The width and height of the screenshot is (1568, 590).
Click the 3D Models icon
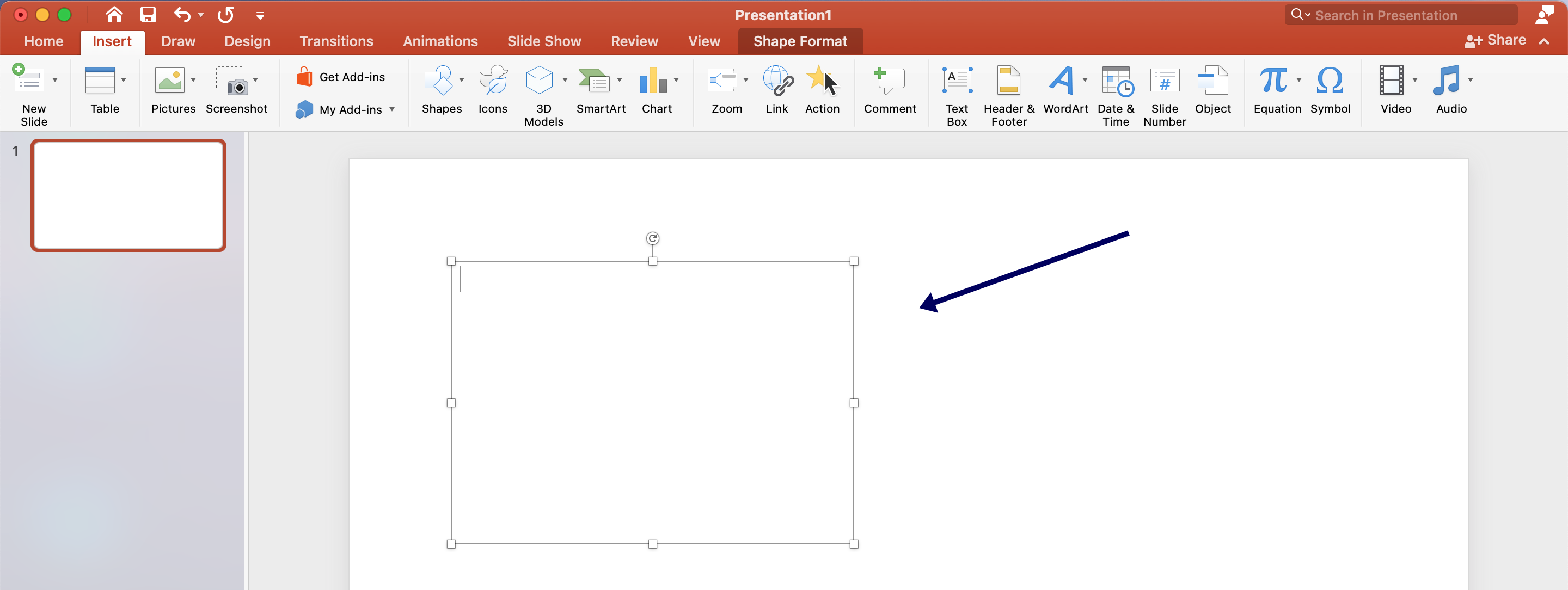(540, 79)
